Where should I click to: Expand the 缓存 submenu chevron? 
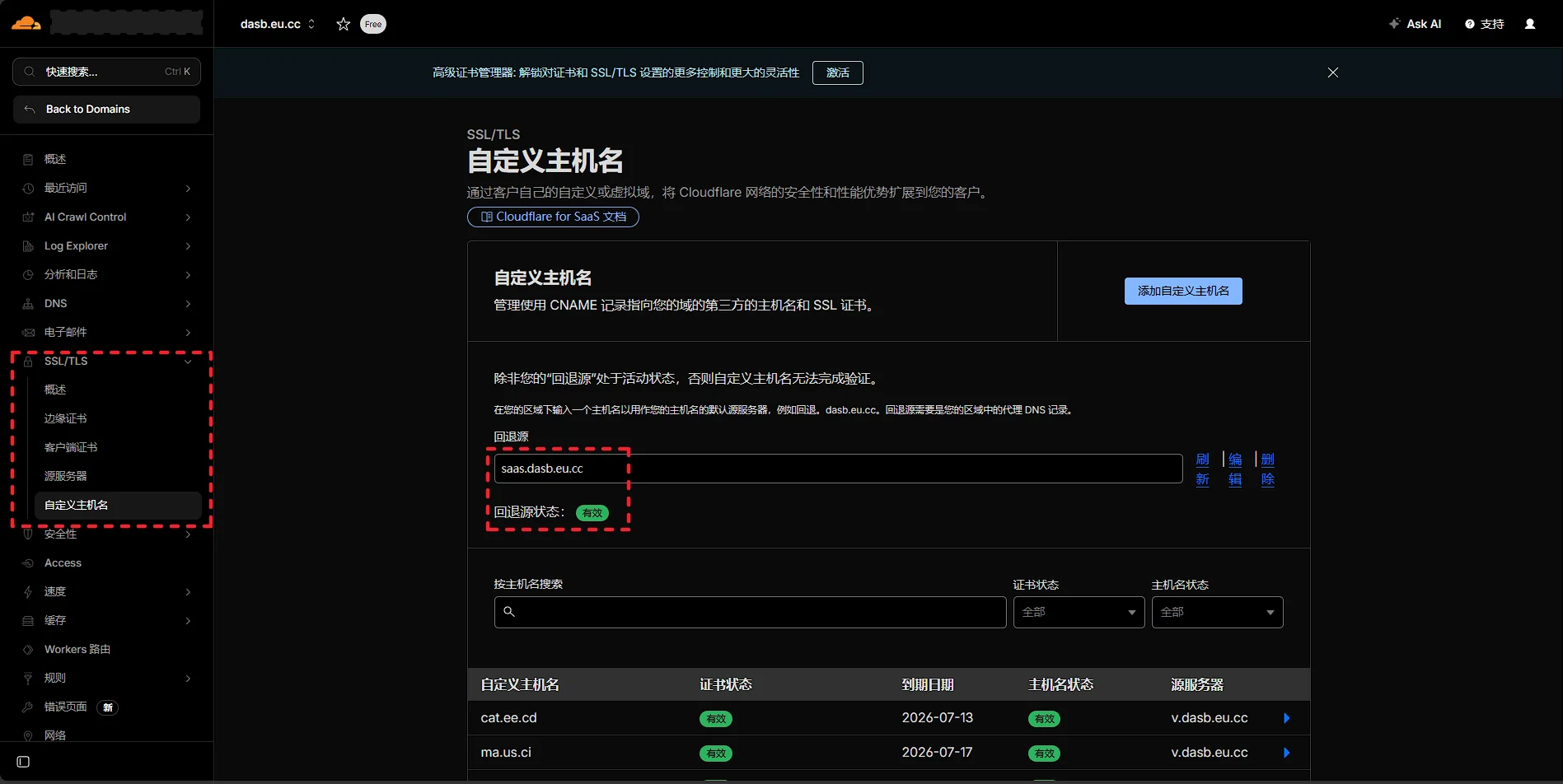tap(188, 620)
